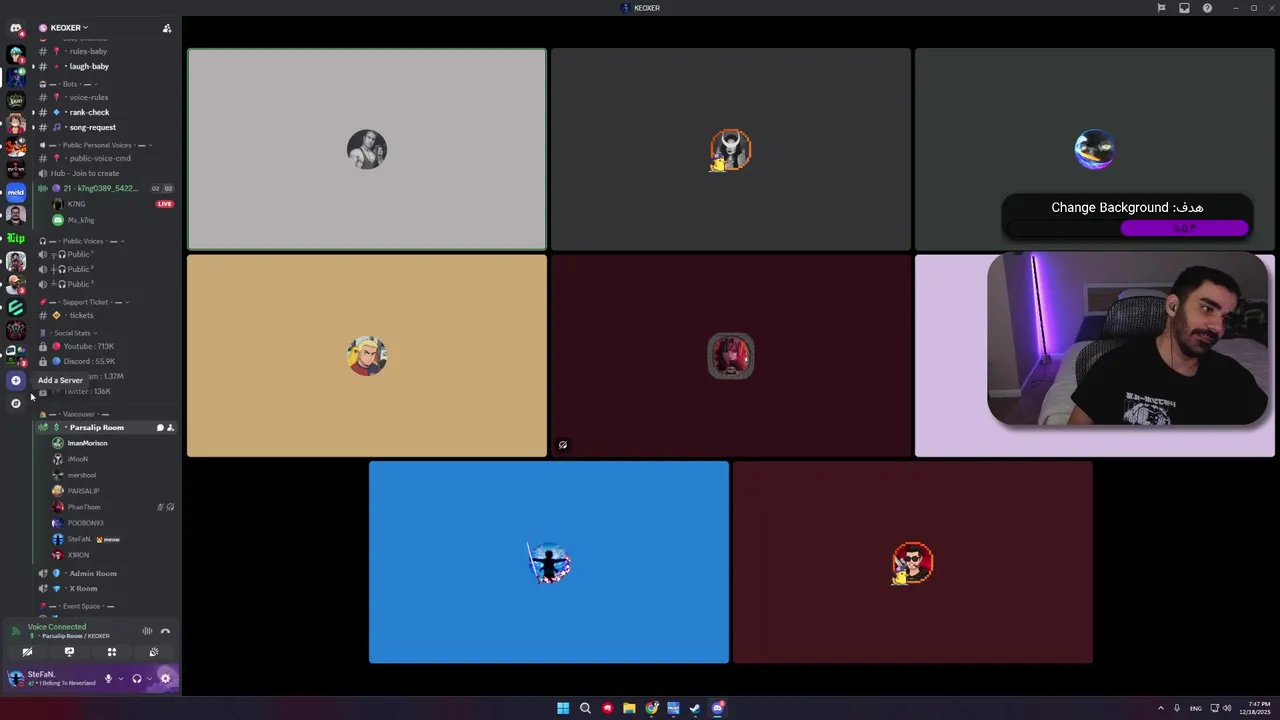This screenshot has height=720, width=1280.
Task: Toggle microphone mute in user panel
Action: pyautogui.click(x=108, y=679)
